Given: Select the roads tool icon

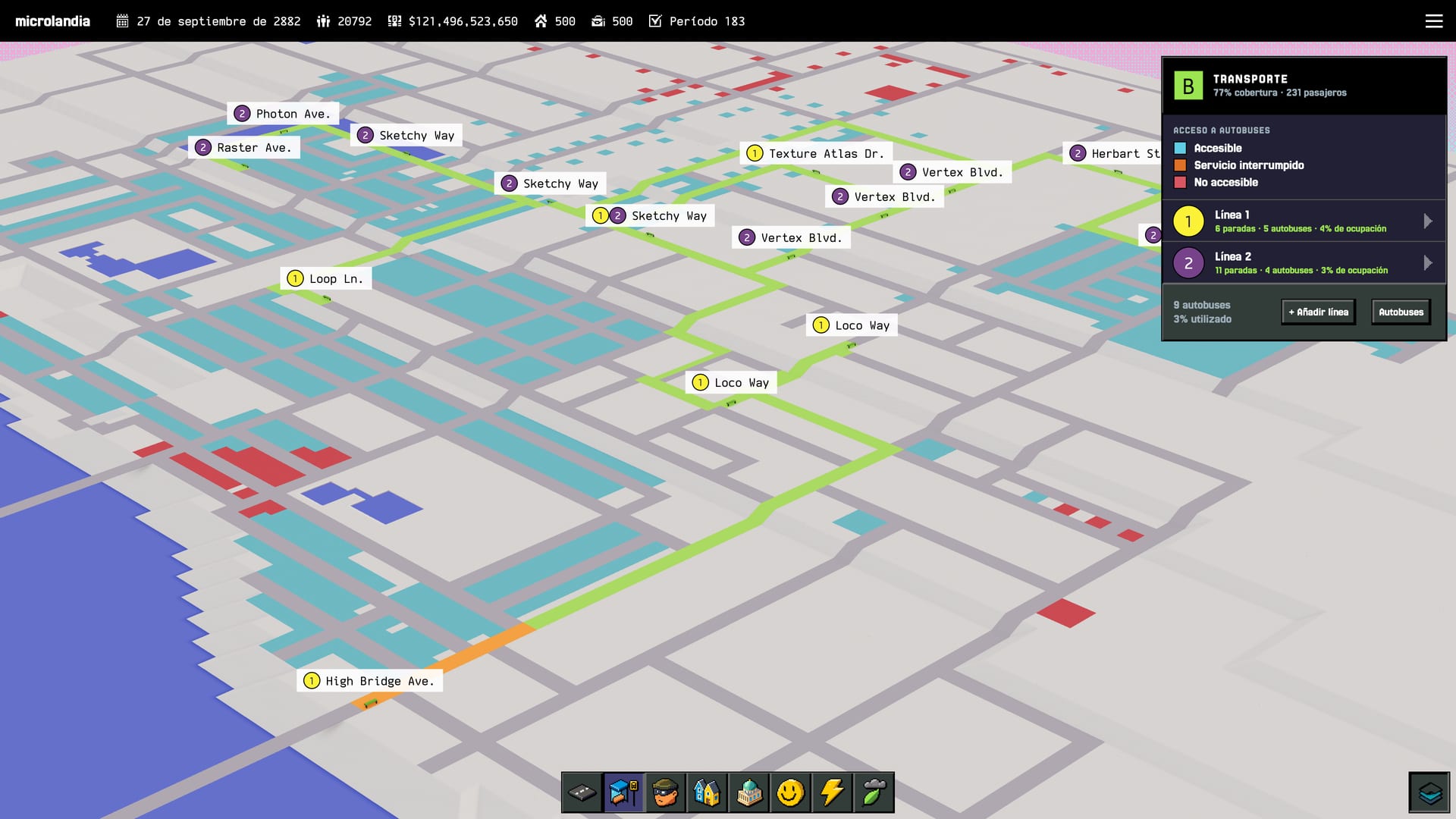Looking at the screenshot, I should tap(582, 793).
